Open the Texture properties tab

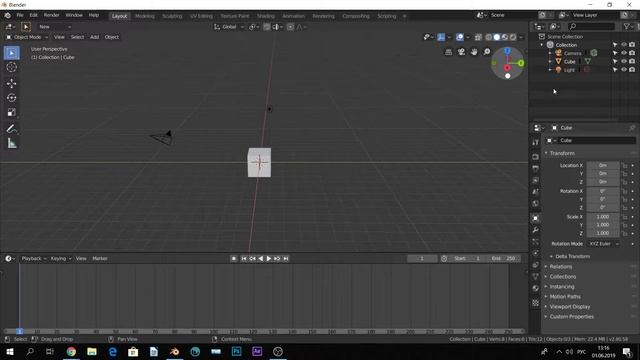536,303
